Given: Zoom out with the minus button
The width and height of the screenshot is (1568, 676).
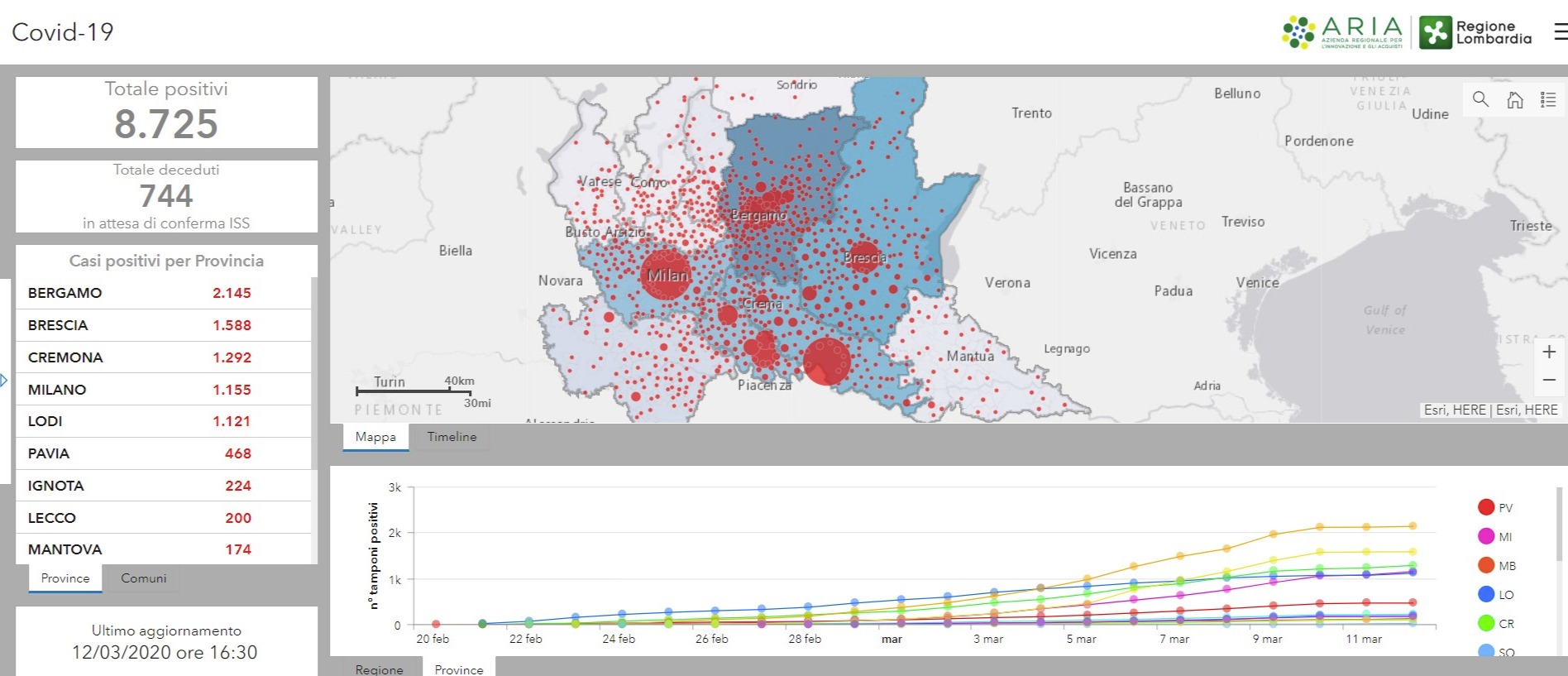Looking at the screenshot, I should pos(1549,380).
